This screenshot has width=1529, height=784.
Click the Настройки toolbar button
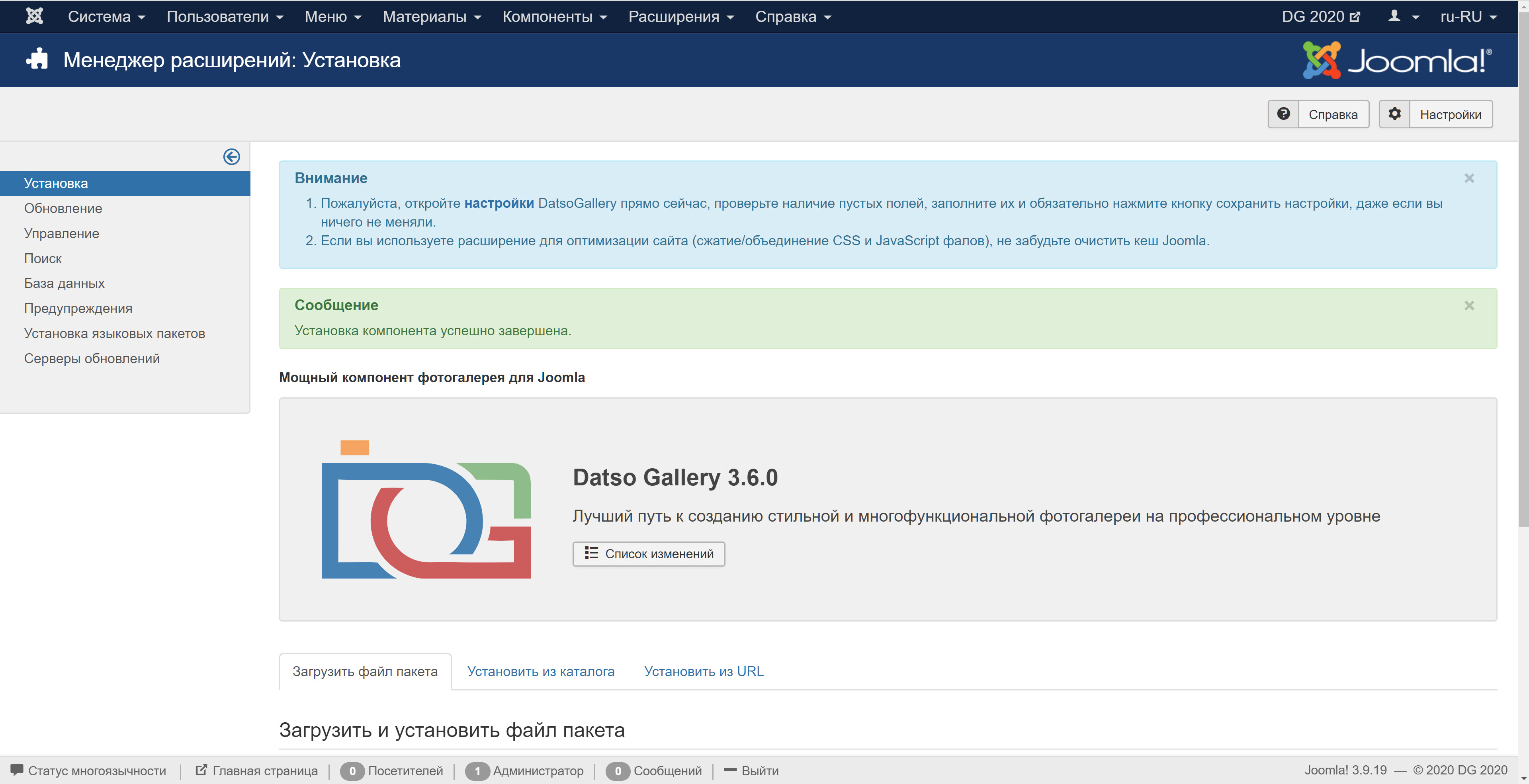1435,114
